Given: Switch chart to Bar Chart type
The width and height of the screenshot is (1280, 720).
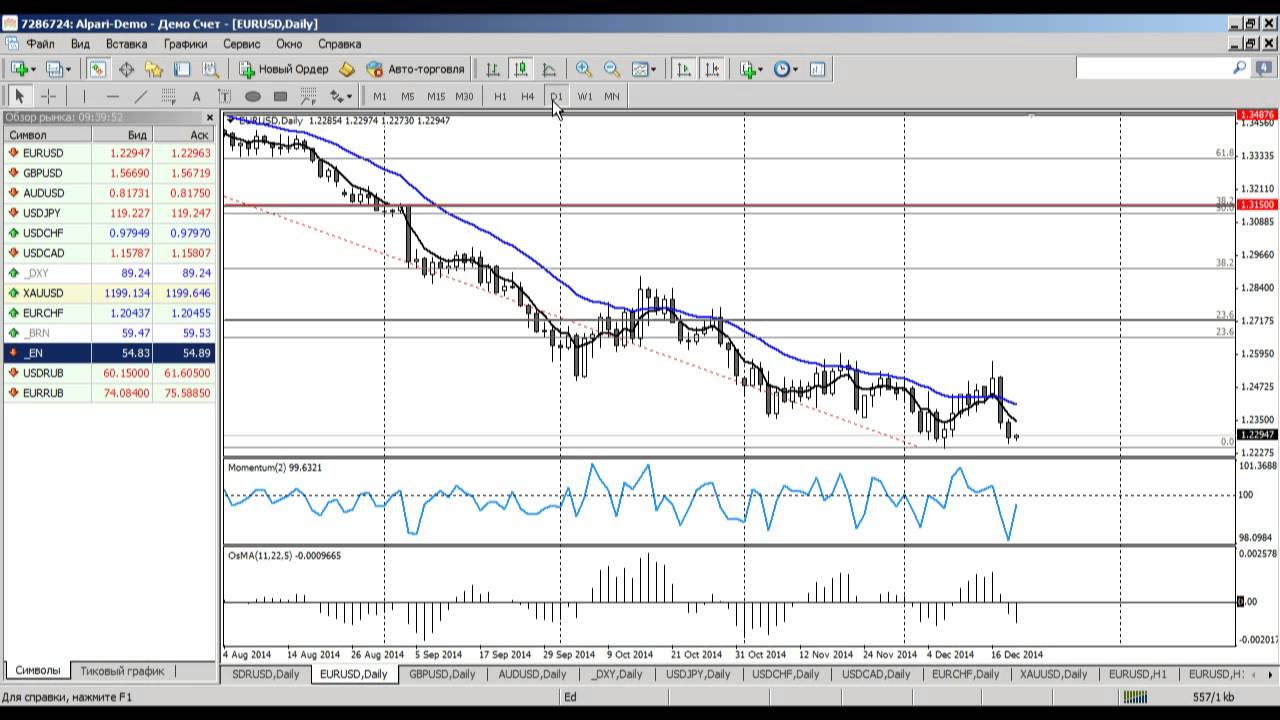Looking at the screenshot, I should coord(492,69).
